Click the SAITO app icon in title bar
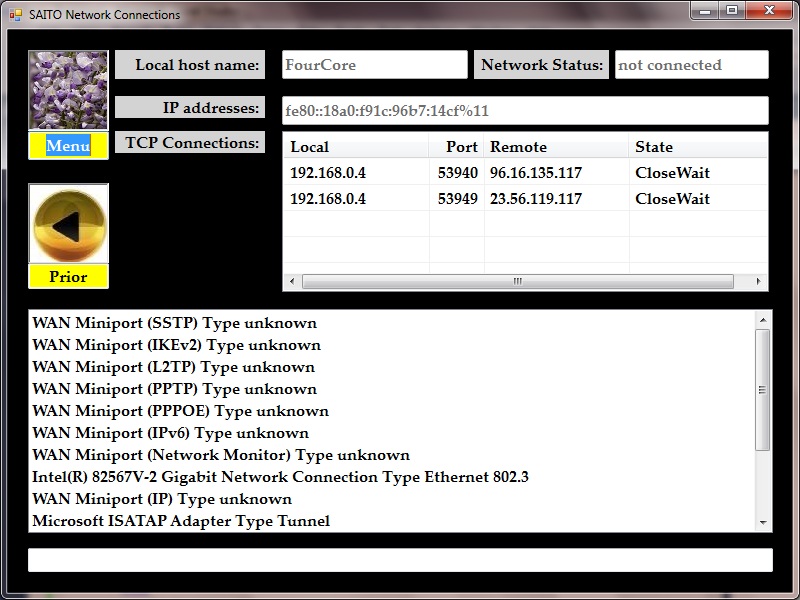 (x=15, y=15)
